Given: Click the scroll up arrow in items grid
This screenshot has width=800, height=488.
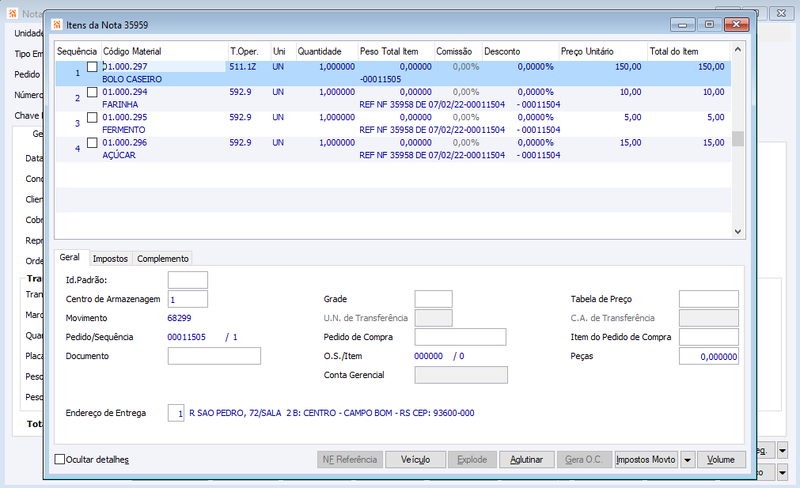Looking at the screenshot, I should [x=738, y=50].
